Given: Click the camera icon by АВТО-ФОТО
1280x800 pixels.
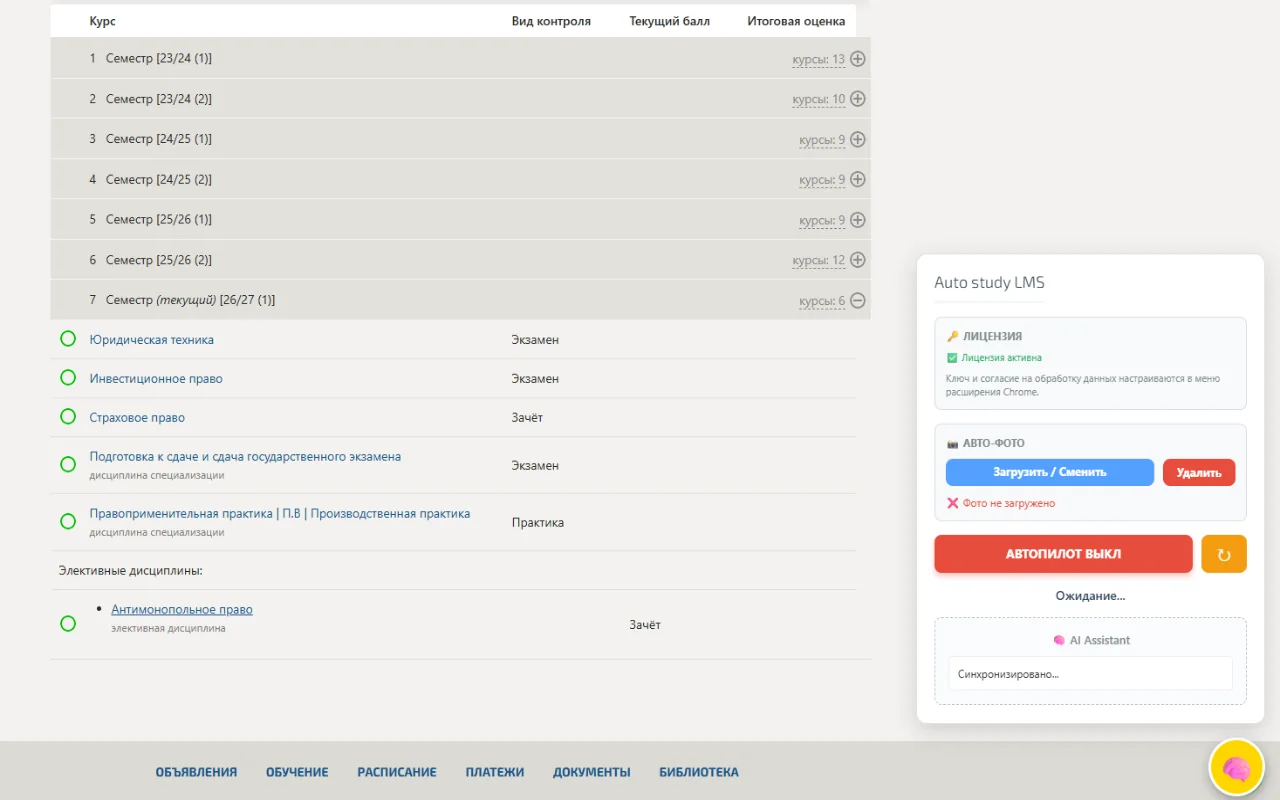Looking at the screenshot, I should (x=952, y=443).
